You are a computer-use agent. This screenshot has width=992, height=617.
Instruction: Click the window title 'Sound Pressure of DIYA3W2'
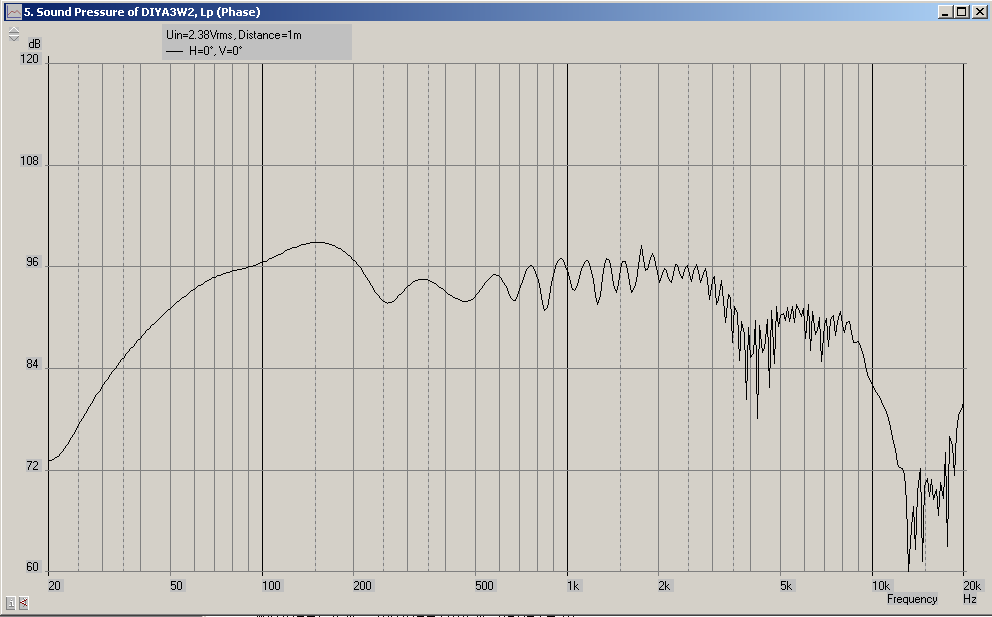point(116,12)
